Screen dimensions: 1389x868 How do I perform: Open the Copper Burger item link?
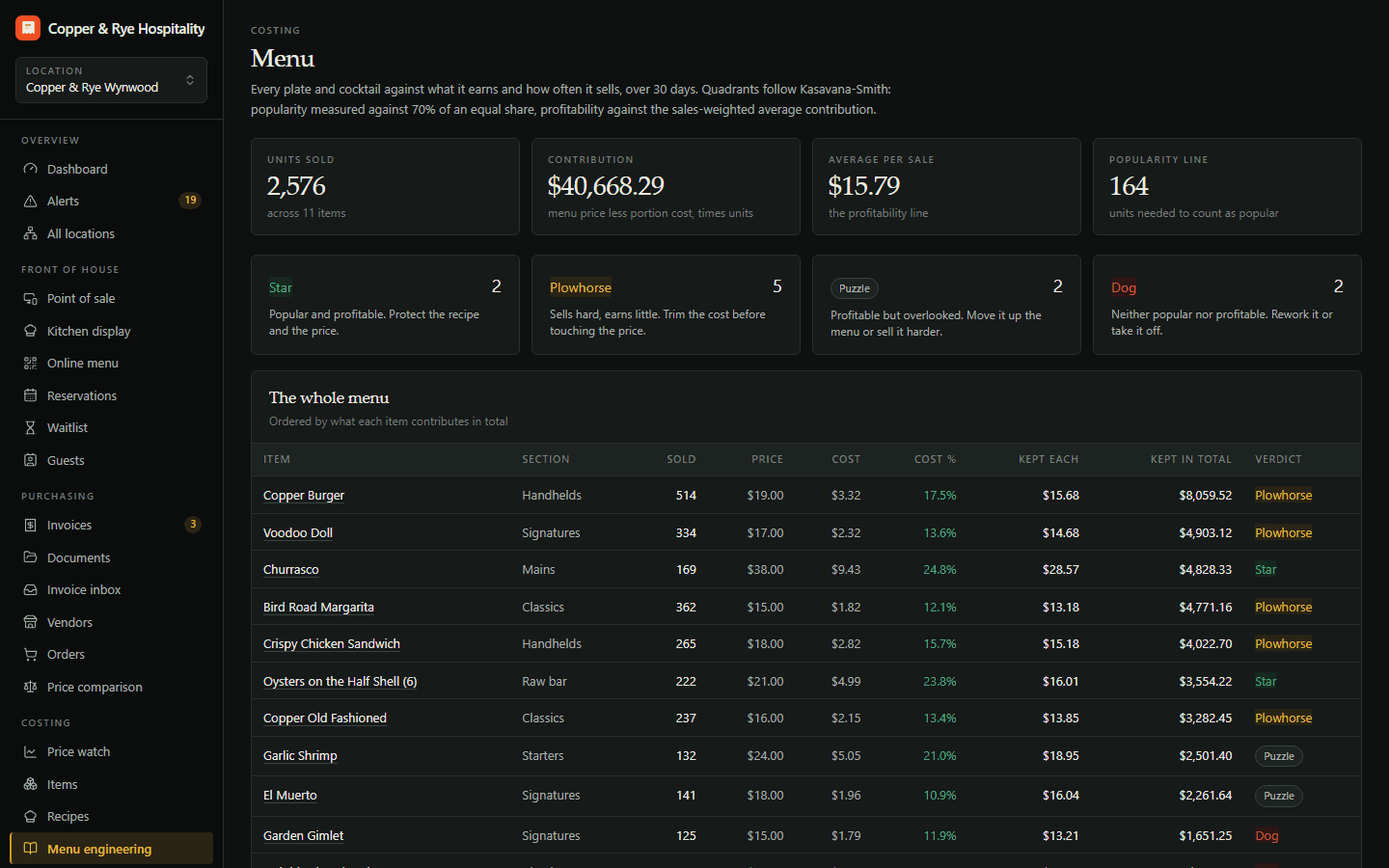(x=304, y=495)
